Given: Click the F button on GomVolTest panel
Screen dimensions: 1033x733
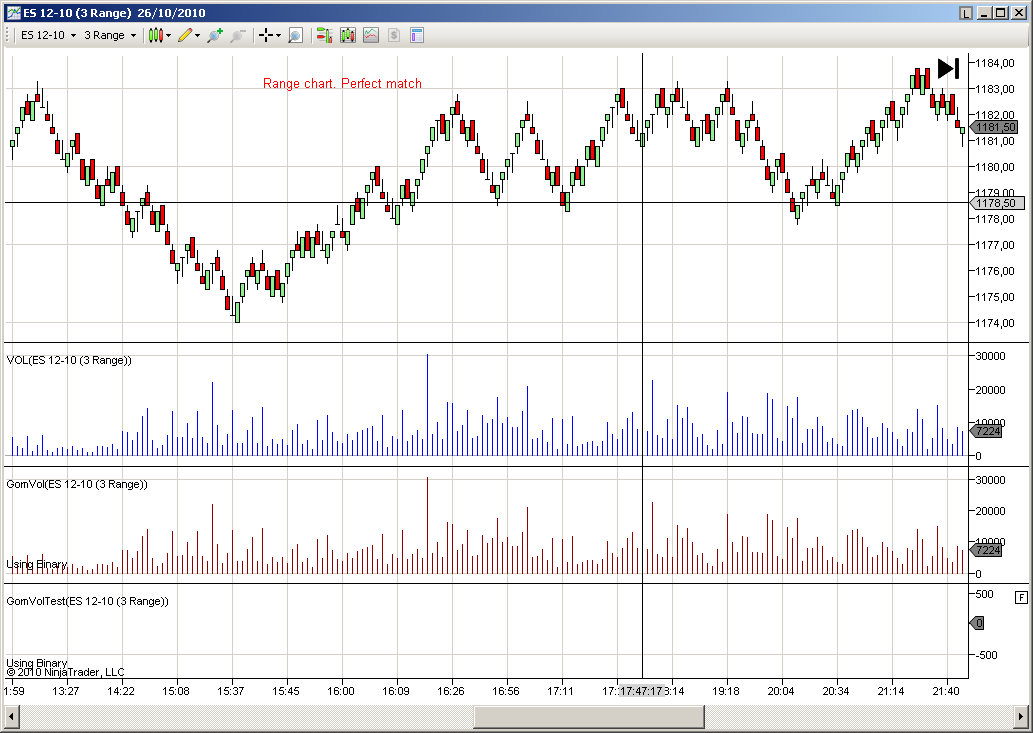Looking at the screenshot, I should (x=1021, y=597).
